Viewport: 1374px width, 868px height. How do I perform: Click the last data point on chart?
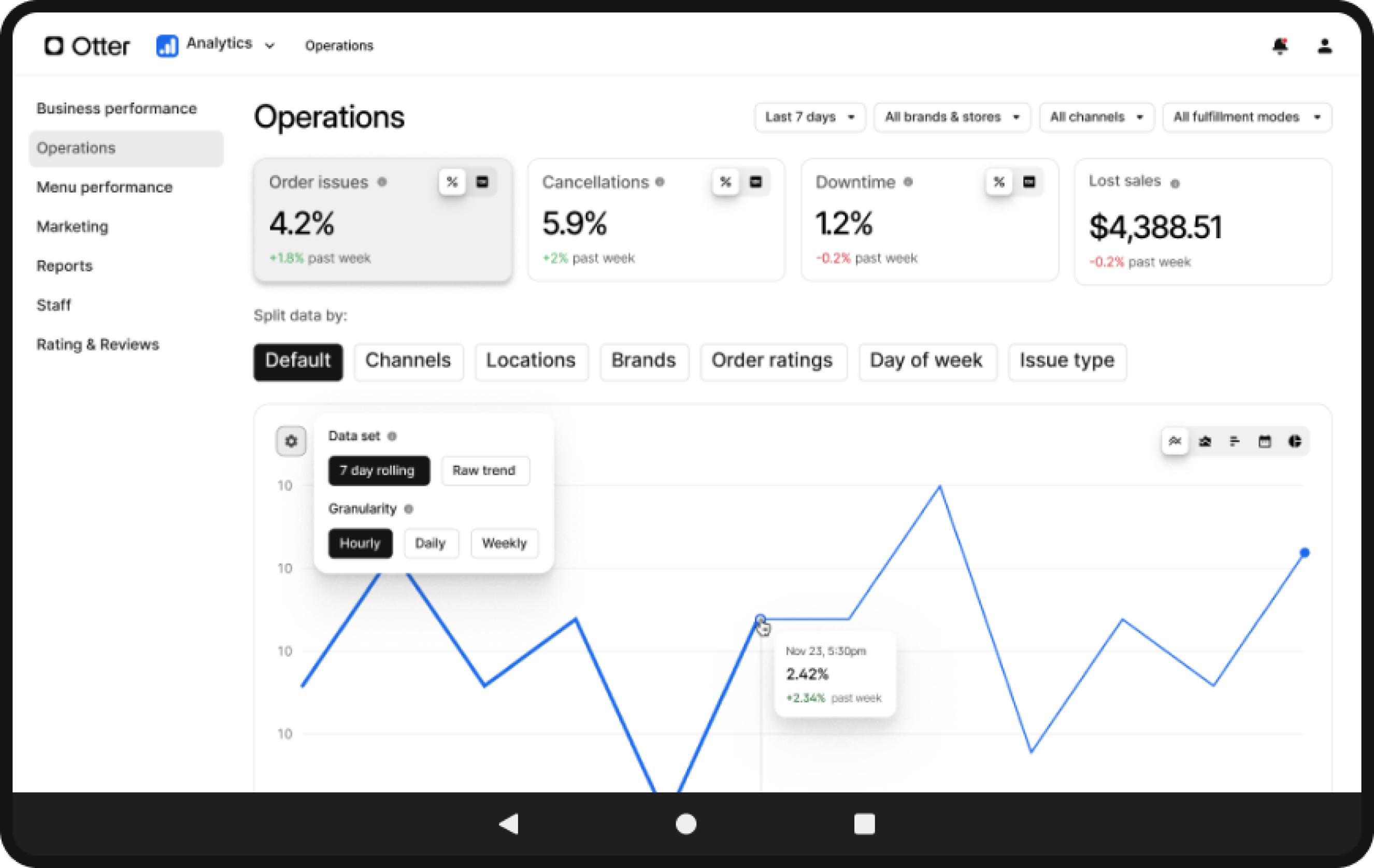click(1305, 553)
